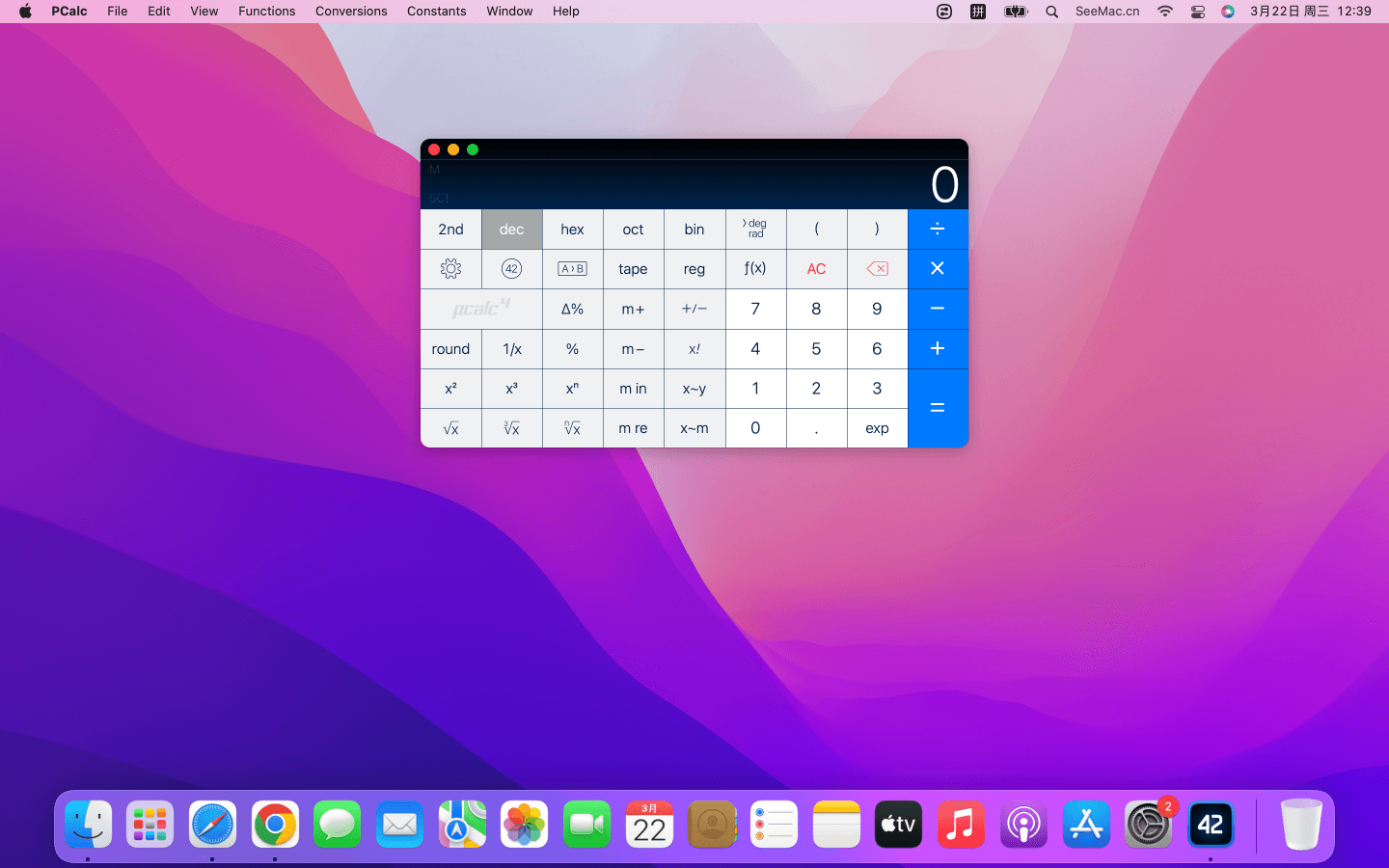Switch to bin number mode

point(694,230)
